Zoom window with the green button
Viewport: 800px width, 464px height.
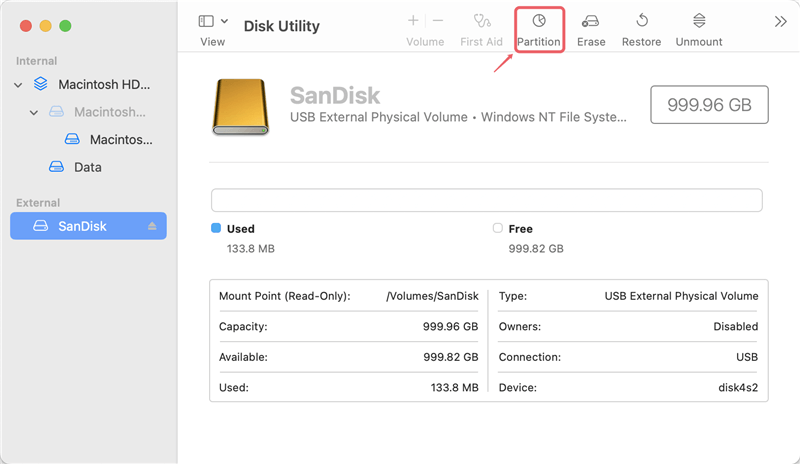pyautogui.click(x=65, y=26)
